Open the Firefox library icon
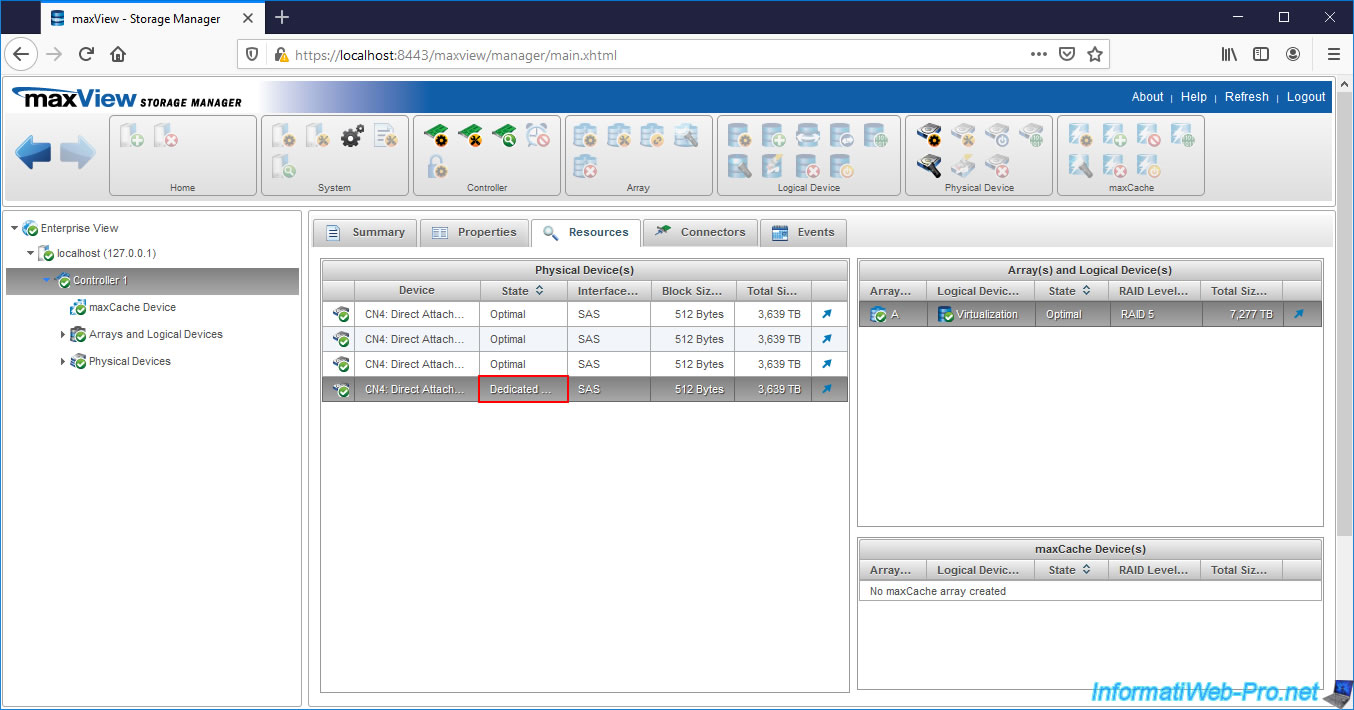 coord(1229,54)
